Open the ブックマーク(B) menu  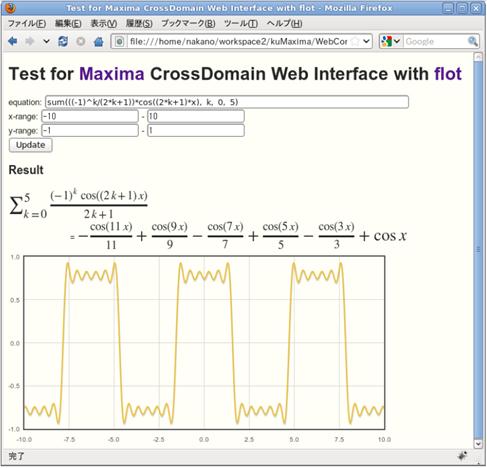(188, 24)
